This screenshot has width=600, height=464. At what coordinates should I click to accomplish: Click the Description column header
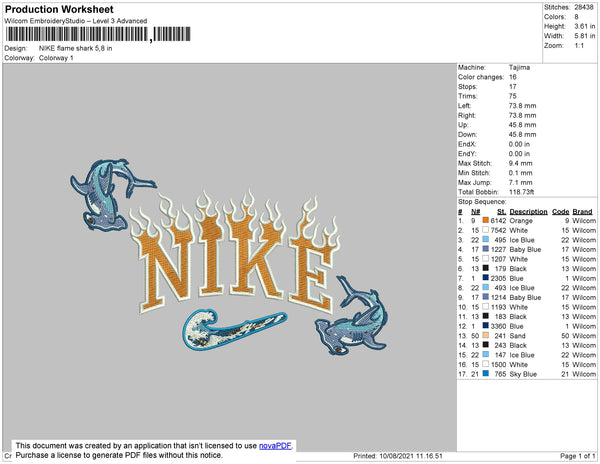[528, 212]
